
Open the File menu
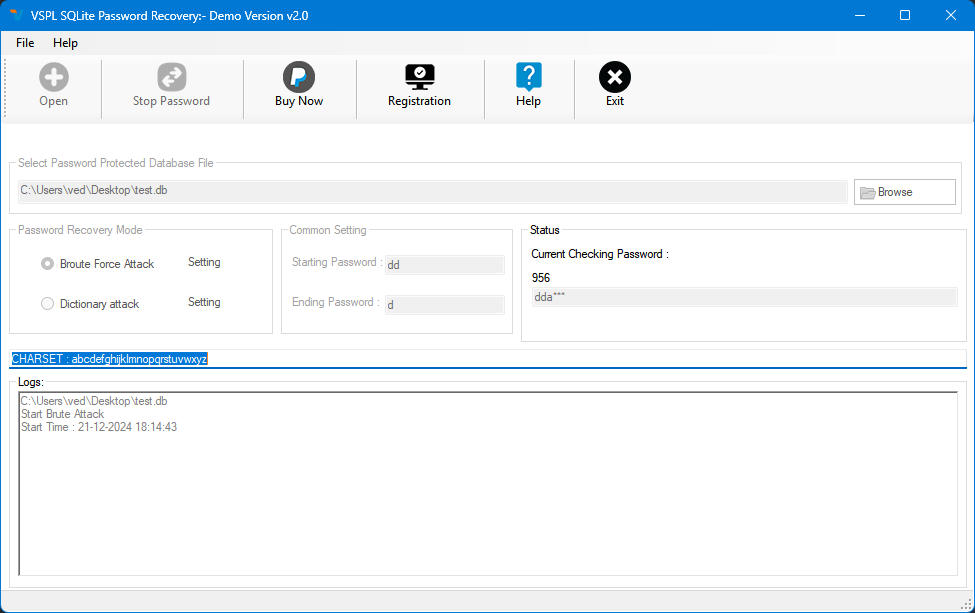pos(25,43)
